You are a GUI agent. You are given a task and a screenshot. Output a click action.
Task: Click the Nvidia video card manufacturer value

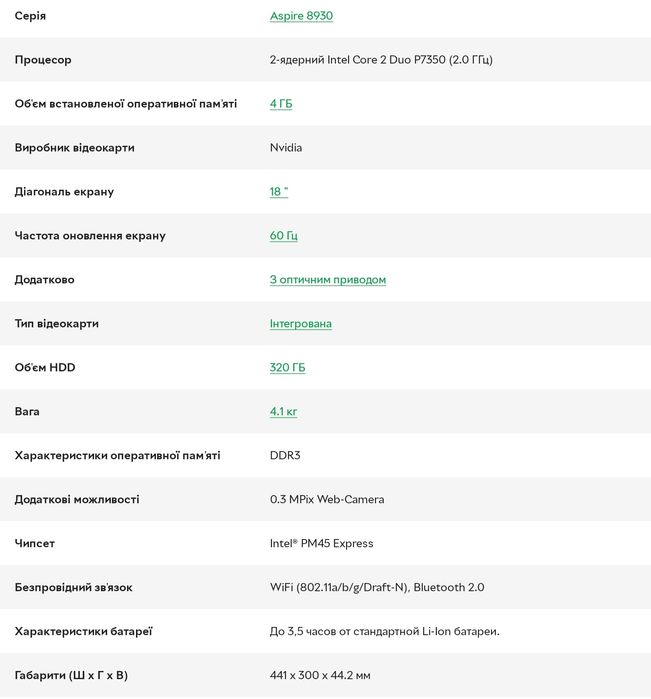pos(286,148)
